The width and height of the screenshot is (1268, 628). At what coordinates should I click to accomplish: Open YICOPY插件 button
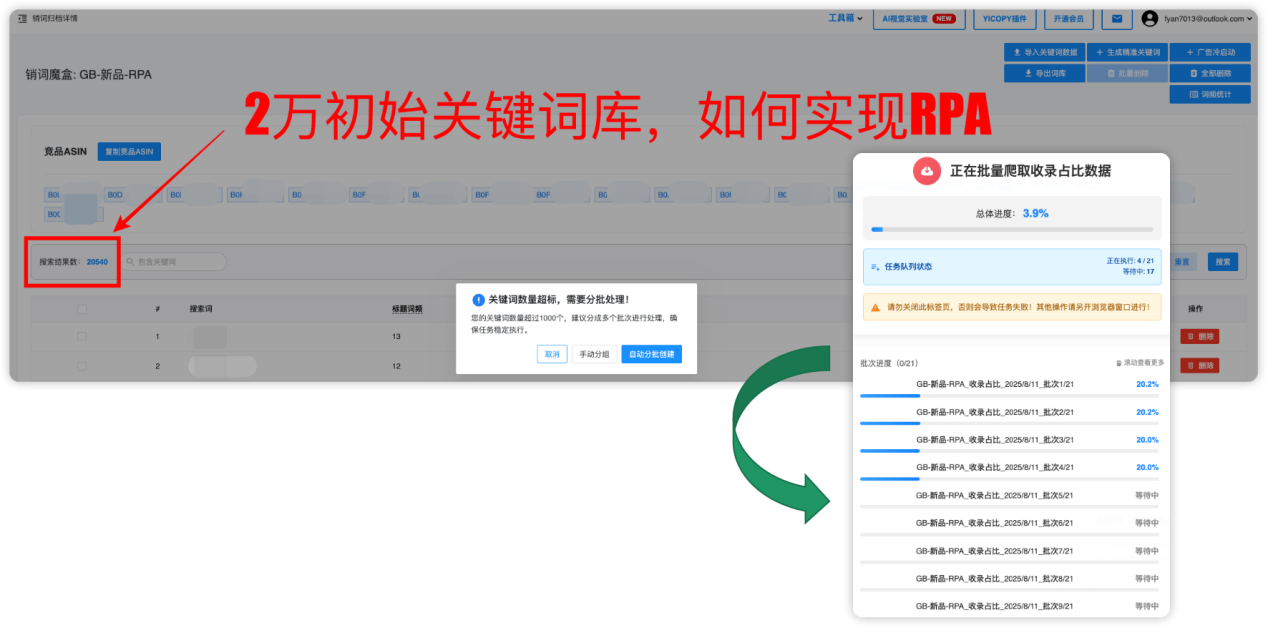(1004, 18)
